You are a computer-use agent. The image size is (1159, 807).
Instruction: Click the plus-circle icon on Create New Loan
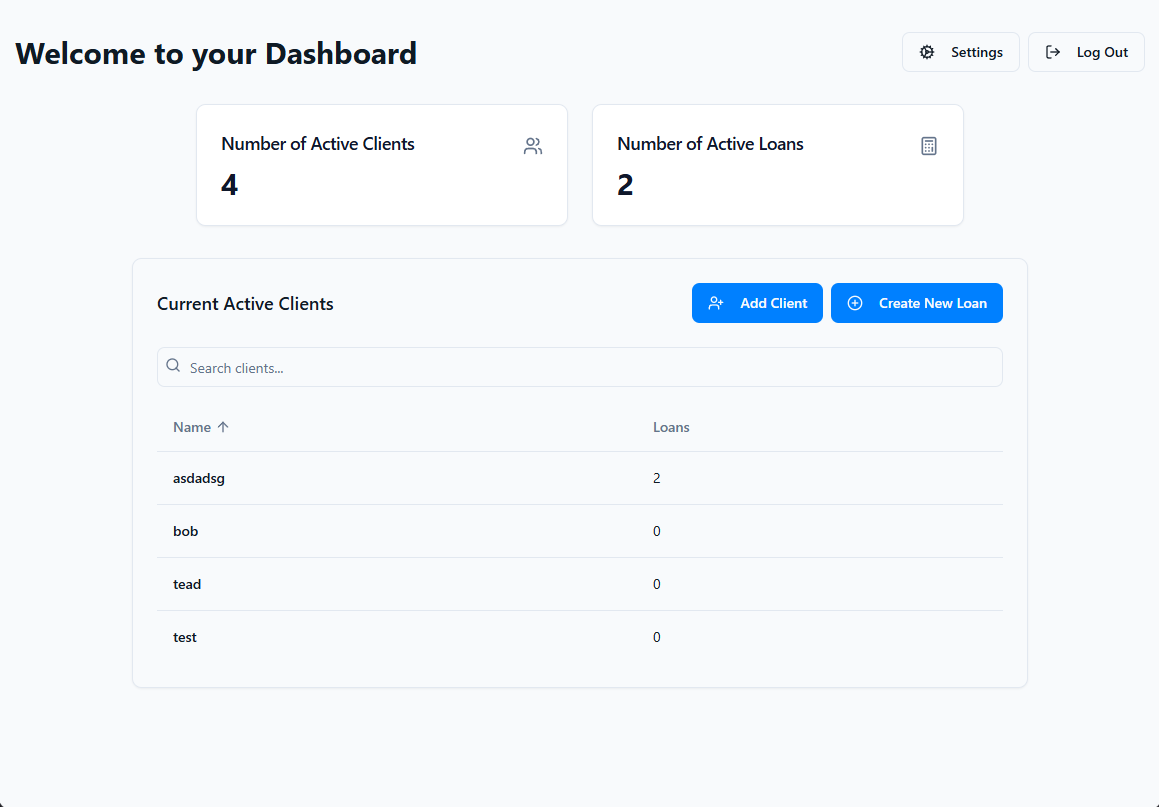pyautogui.click(x=854, y=303)
